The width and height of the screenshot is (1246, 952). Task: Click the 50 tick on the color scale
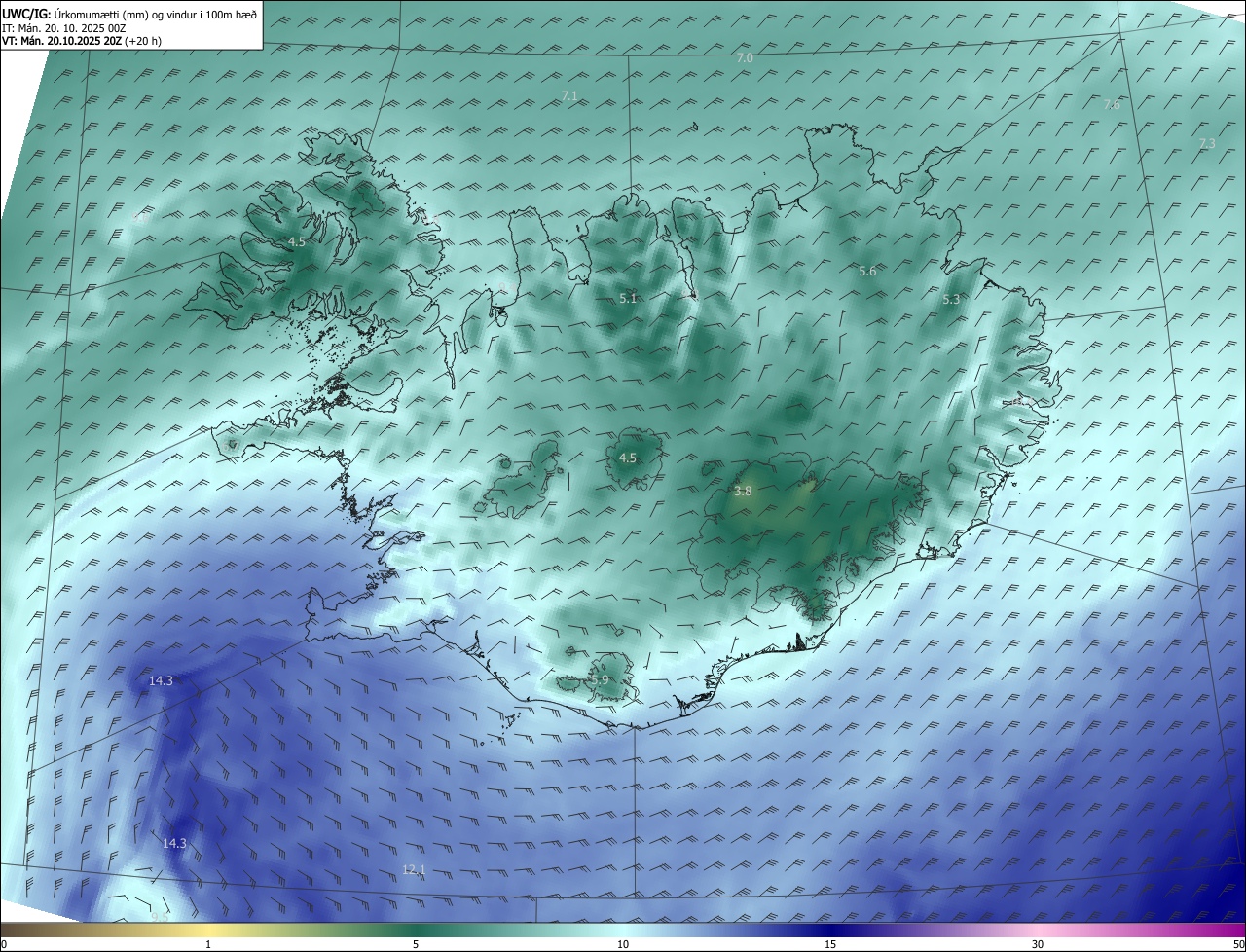click(x=1238, y=944)
